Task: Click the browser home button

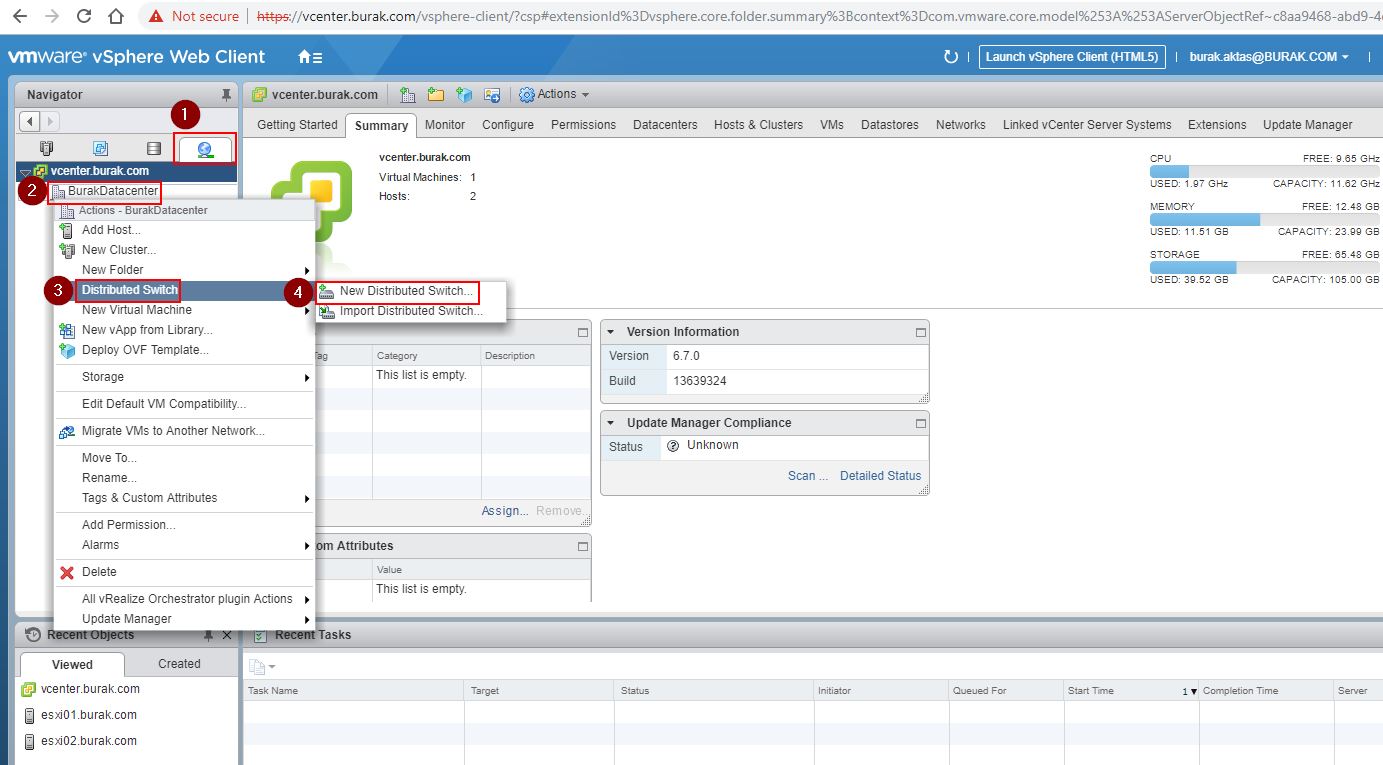Action: pos(116,16)
